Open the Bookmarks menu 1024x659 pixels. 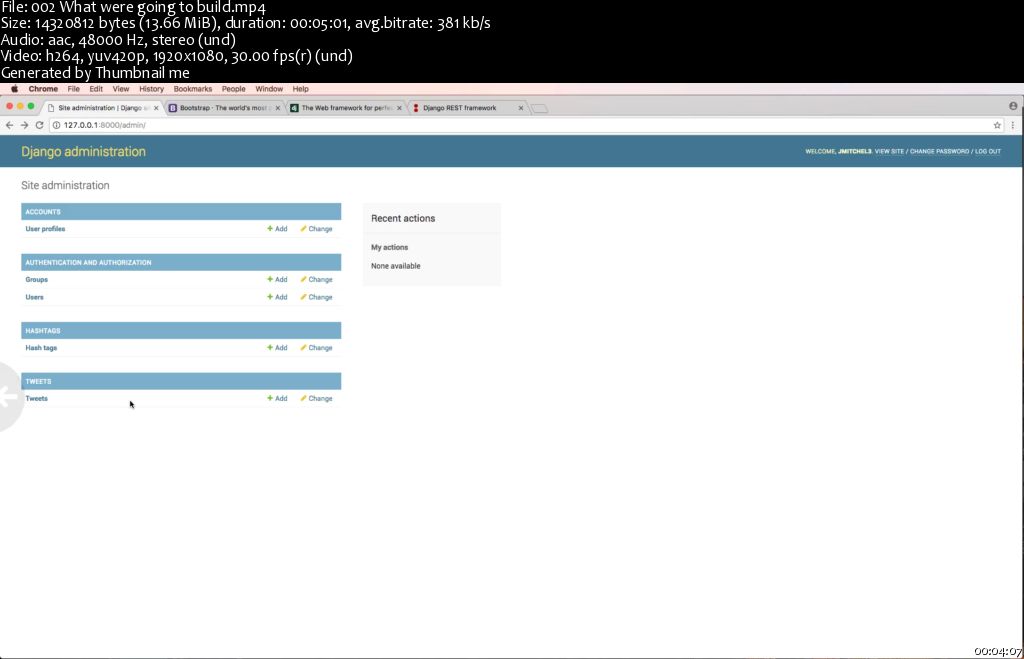[x=193, y=89]
